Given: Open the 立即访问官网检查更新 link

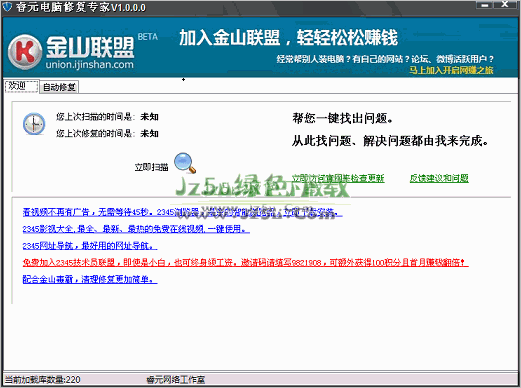Looking at the screenshot, I should pos(338,178).
